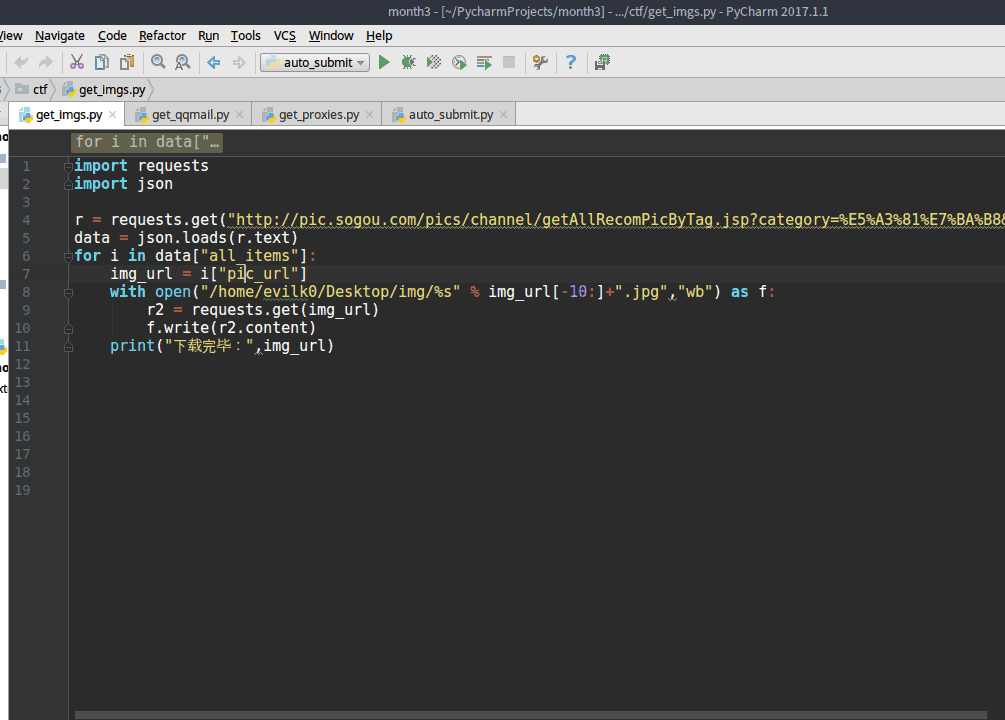
Task: Navigate back with blue left arrow
Action: (213, 62)
